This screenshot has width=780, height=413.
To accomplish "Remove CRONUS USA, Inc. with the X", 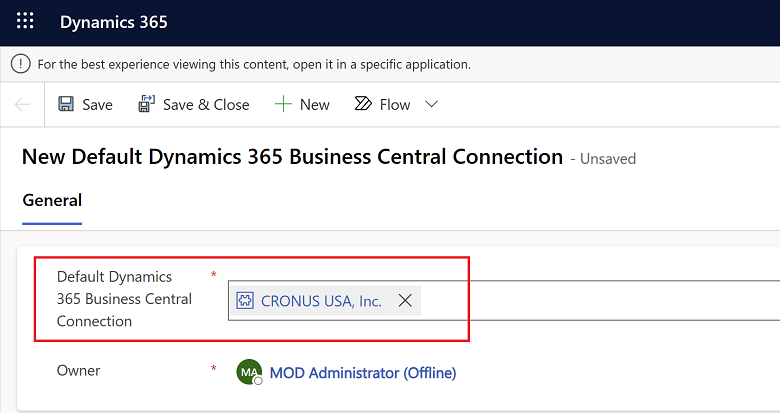I will click(x=405, y=300).
